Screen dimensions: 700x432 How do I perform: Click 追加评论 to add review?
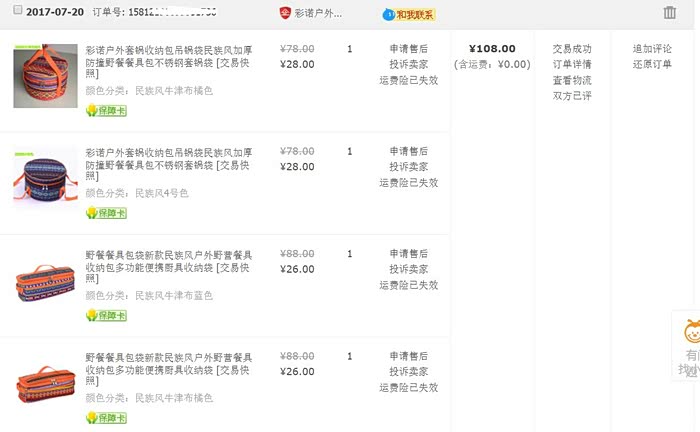point(652,49)
